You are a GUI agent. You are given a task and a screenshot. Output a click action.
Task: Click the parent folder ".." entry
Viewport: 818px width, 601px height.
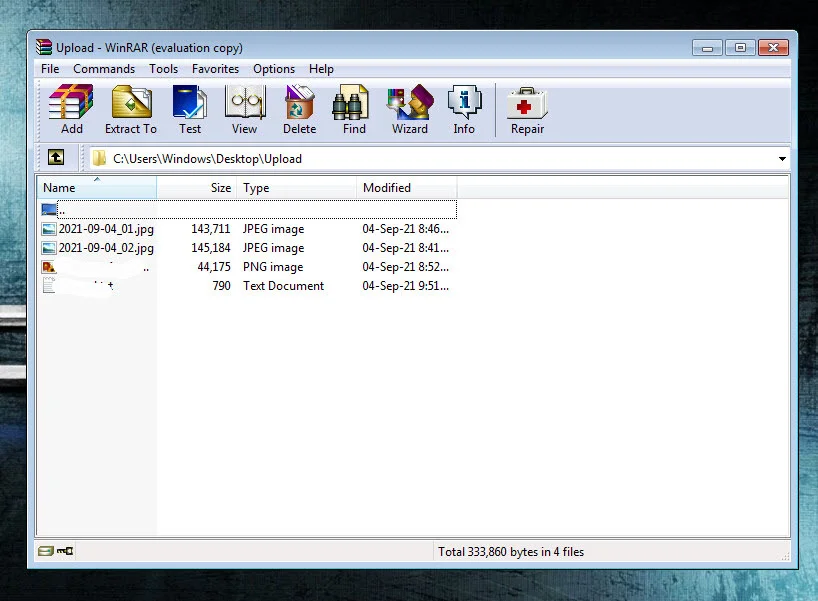pyautogui.click(x=62, y=210)
